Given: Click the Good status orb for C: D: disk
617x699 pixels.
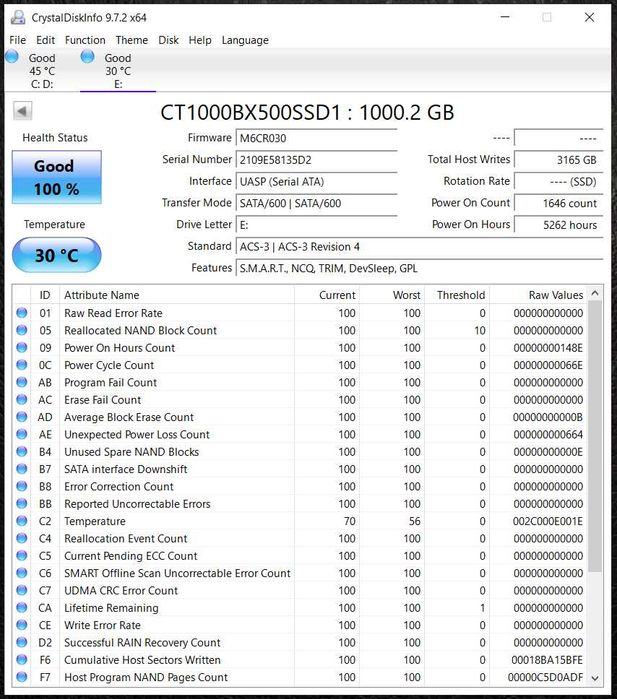Looking at the screenshot, I should click(12, 57).
